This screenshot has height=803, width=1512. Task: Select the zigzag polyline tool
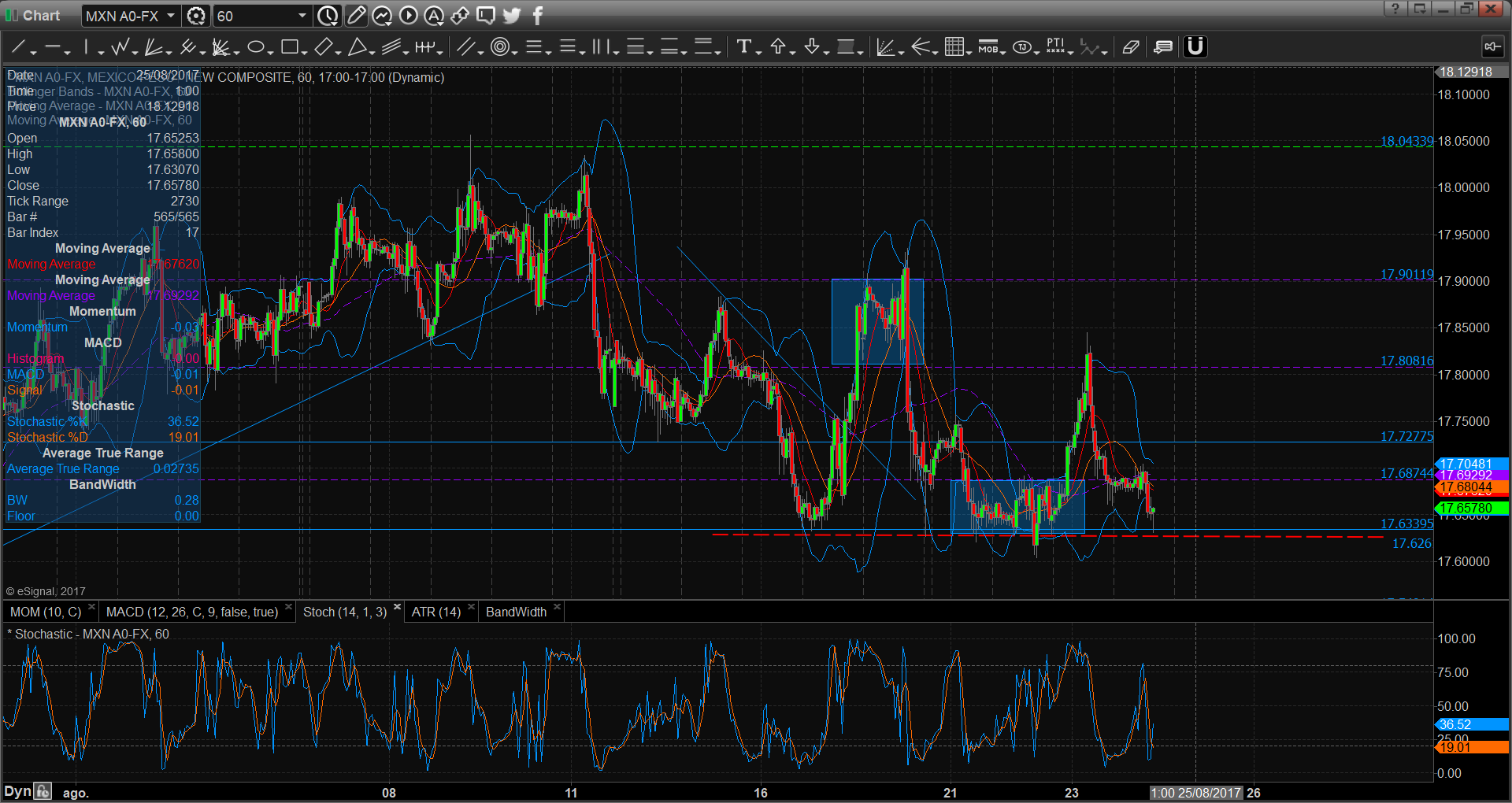pos(120,47)
